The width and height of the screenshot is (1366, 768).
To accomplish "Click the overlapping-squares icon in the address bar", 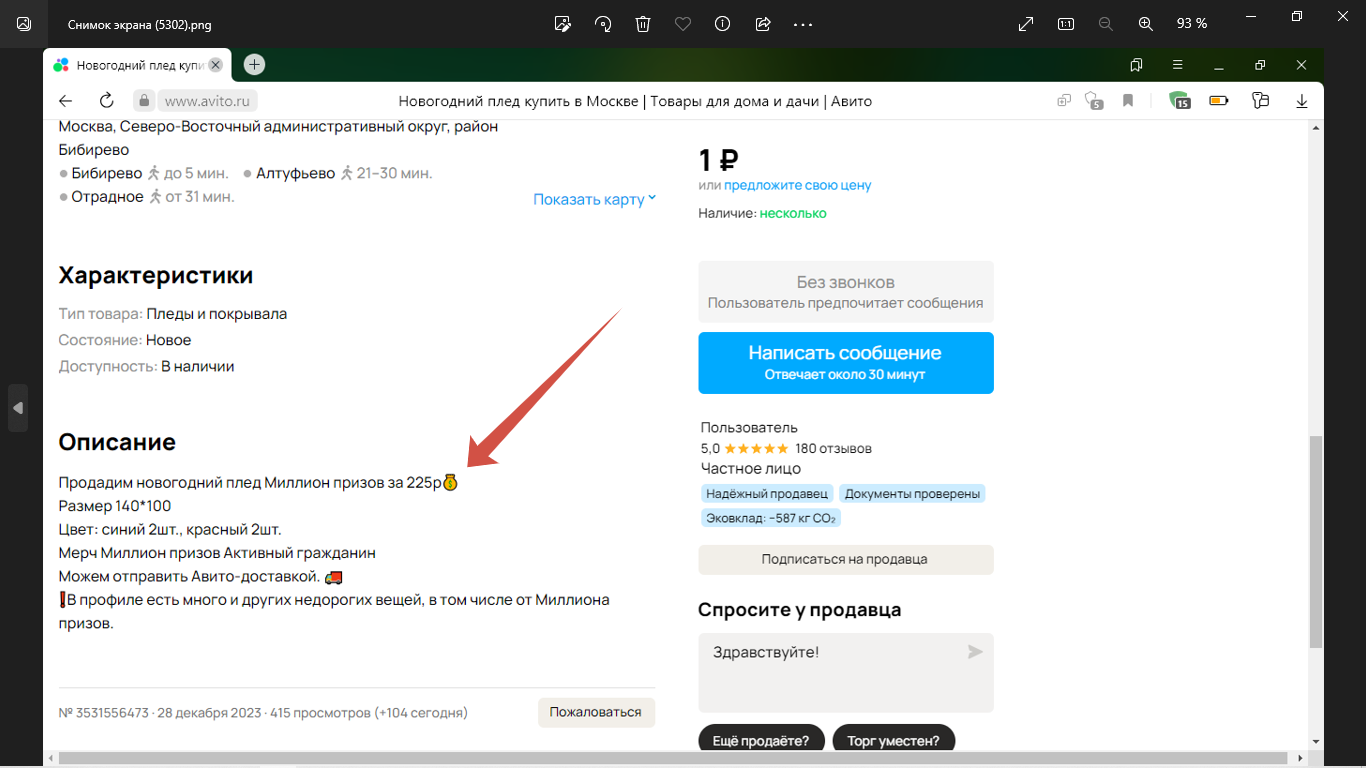I will coord(1064,101).
